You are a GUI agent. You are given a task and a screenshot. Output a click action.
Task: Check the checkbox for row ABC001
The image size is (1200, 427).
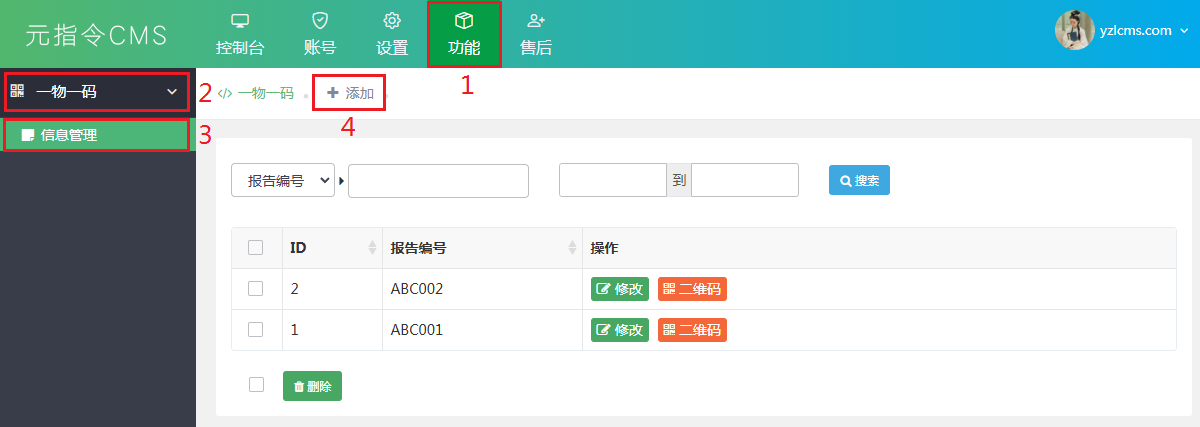[255, 329]
